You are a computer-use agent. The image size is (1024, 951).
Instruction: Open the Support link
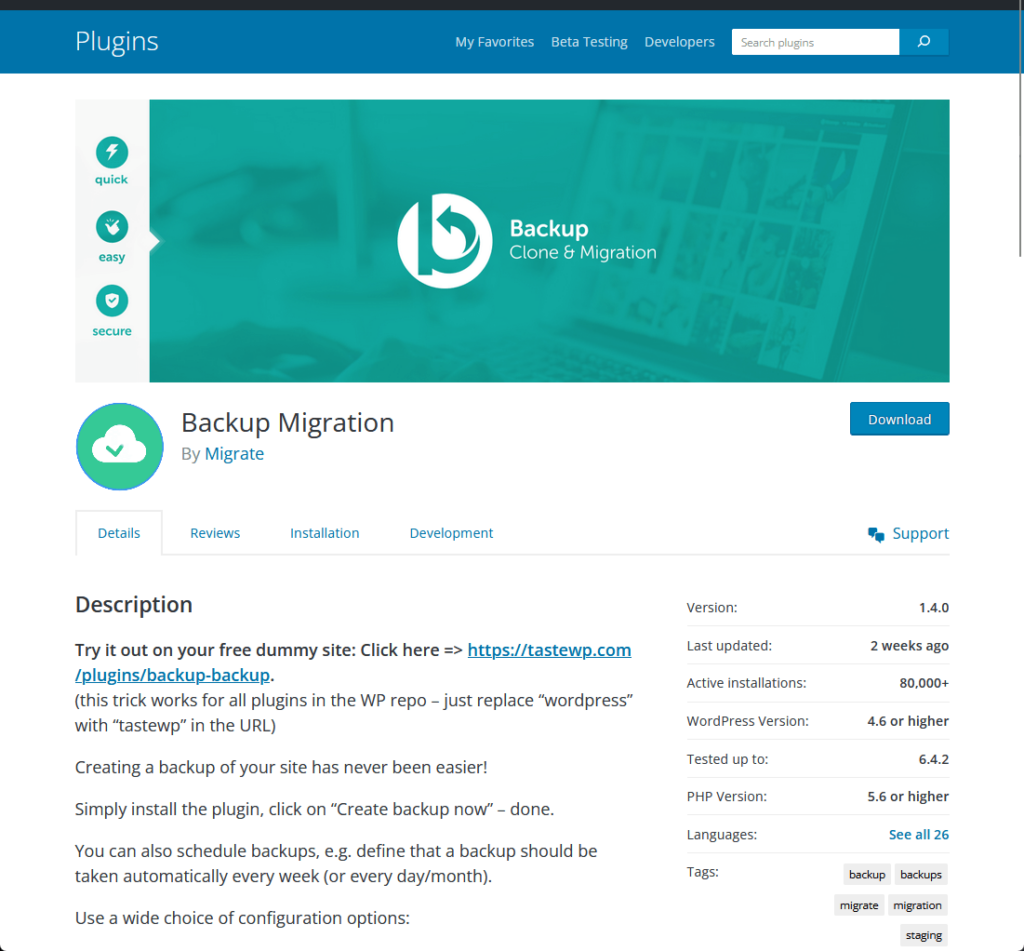(920, 533)
